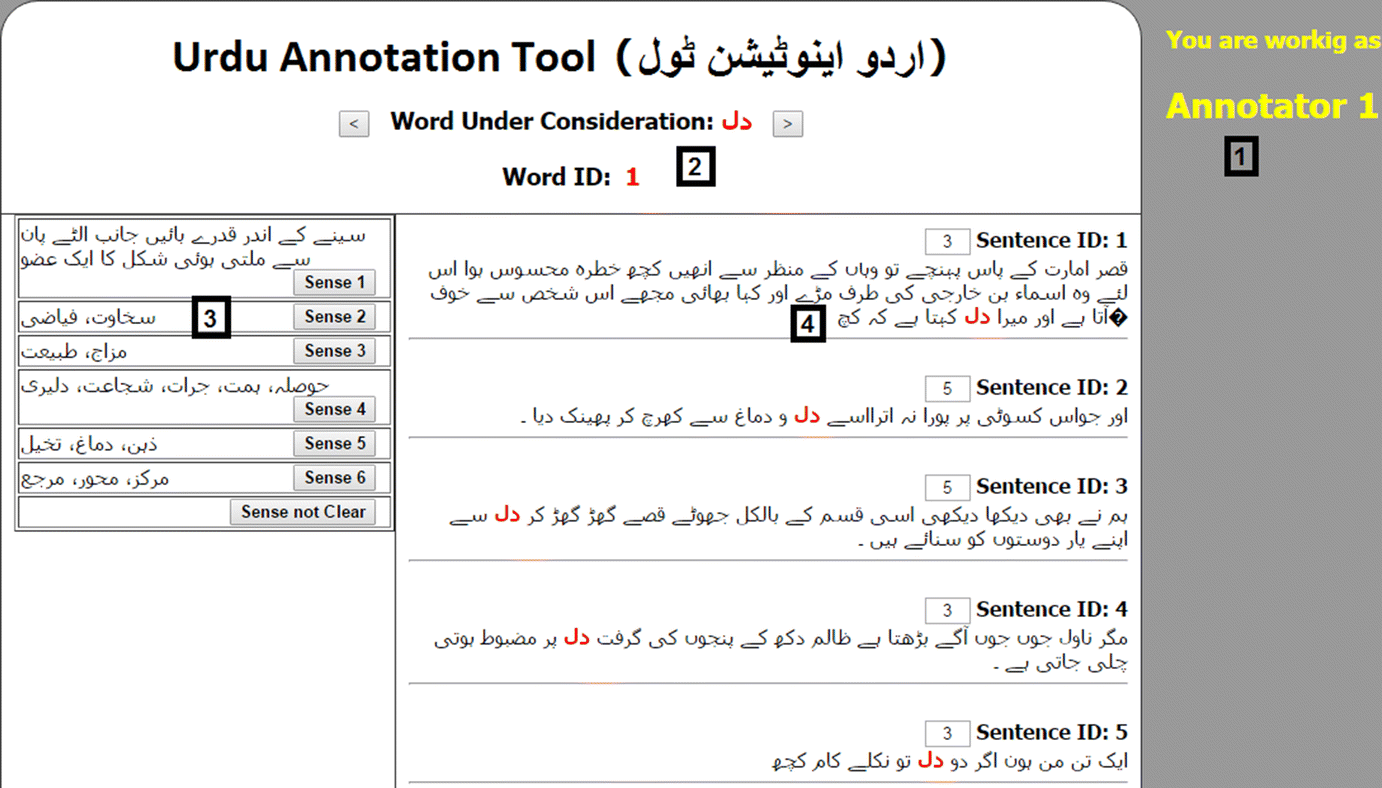Select the Sense 1 button

pyautogui.click(x=334, y=283)
